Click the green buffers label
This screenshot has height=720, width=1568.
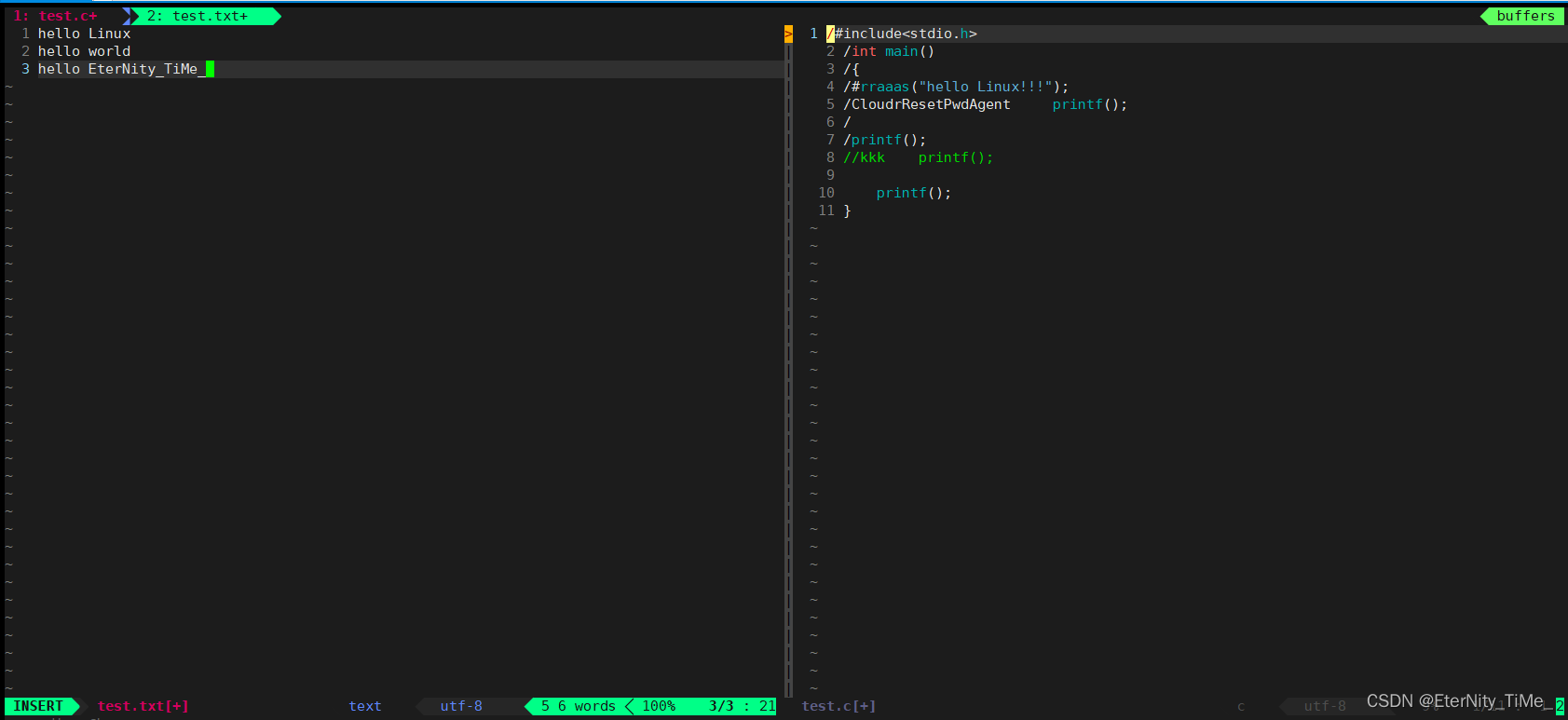pyautogui.click(x=1525, y=16)
